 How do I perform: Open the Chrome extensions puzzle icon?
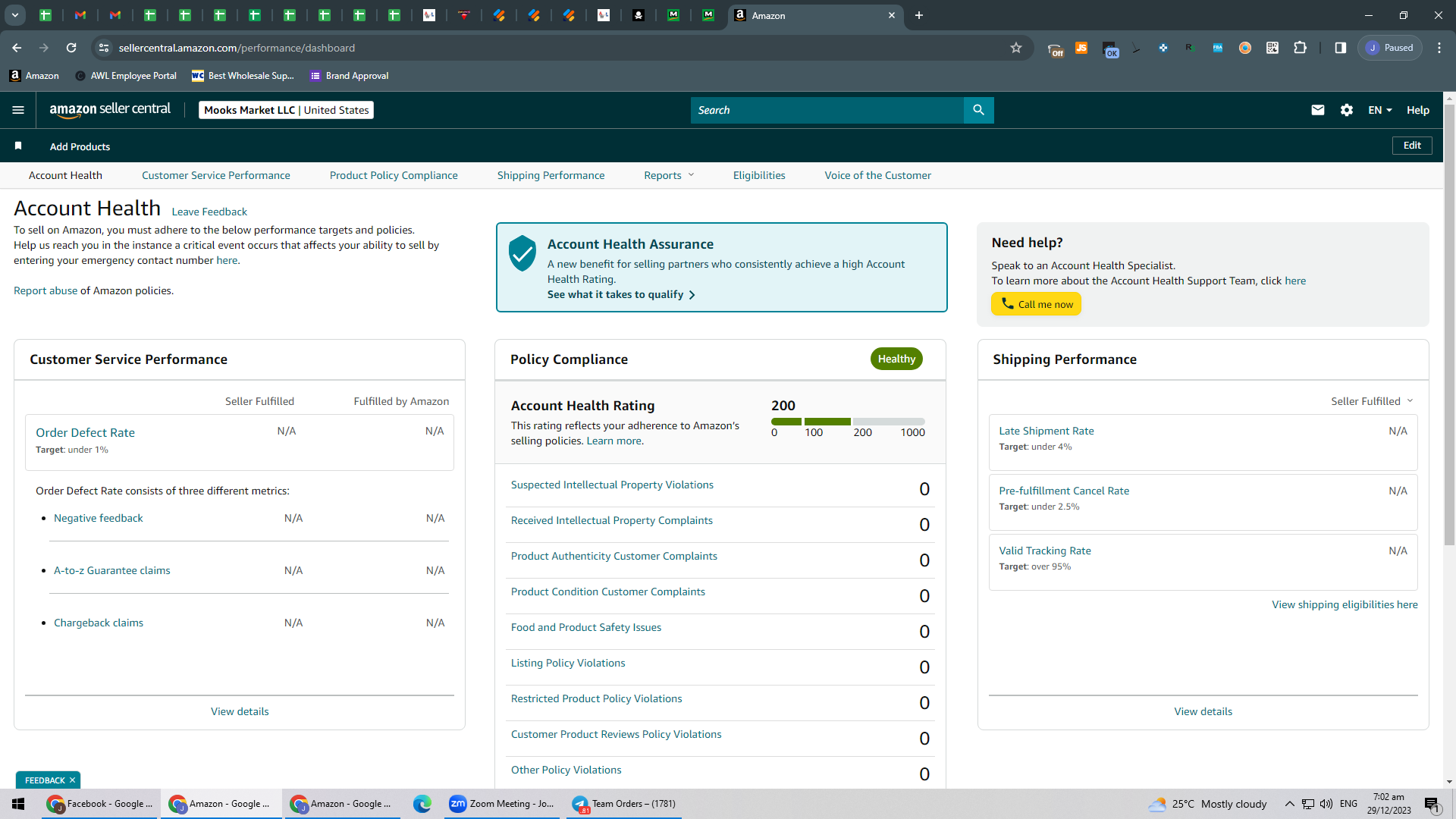[x=1300, y=48]
